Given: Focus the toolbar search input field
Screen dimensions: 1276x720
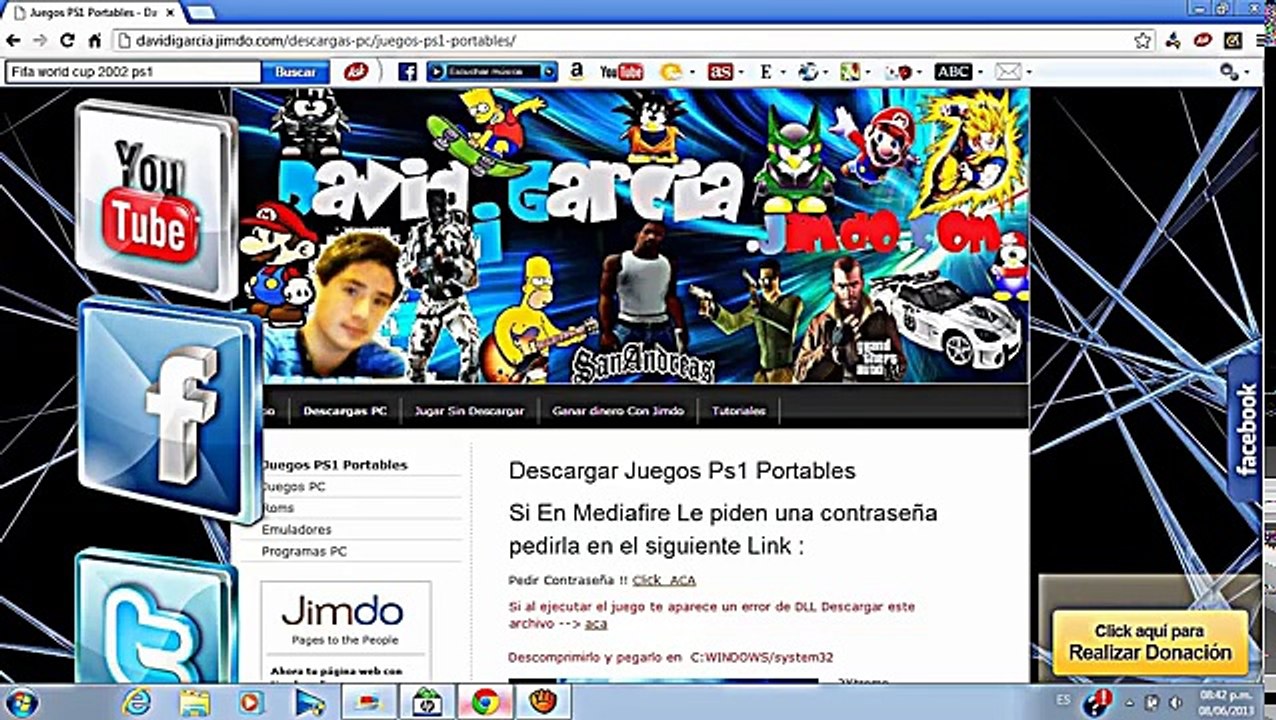Looking at the screenshot, I should click(x=133, y=72).
